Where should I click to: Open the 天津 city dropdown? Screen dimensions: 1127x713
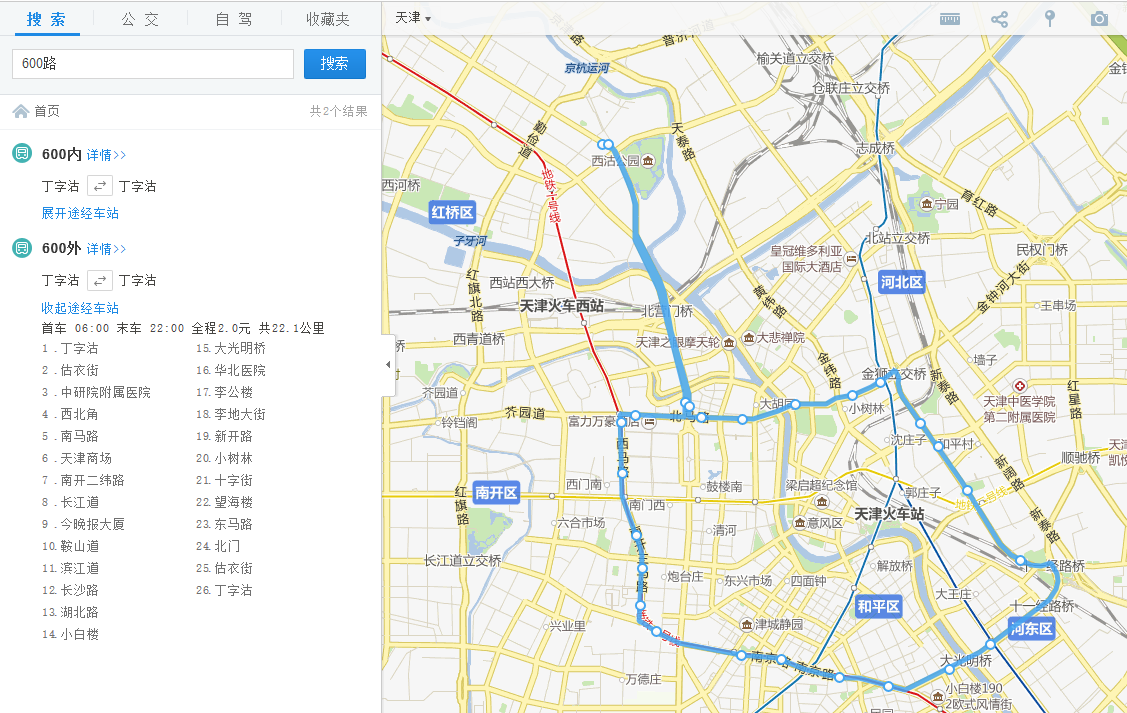tap(412, 18)
